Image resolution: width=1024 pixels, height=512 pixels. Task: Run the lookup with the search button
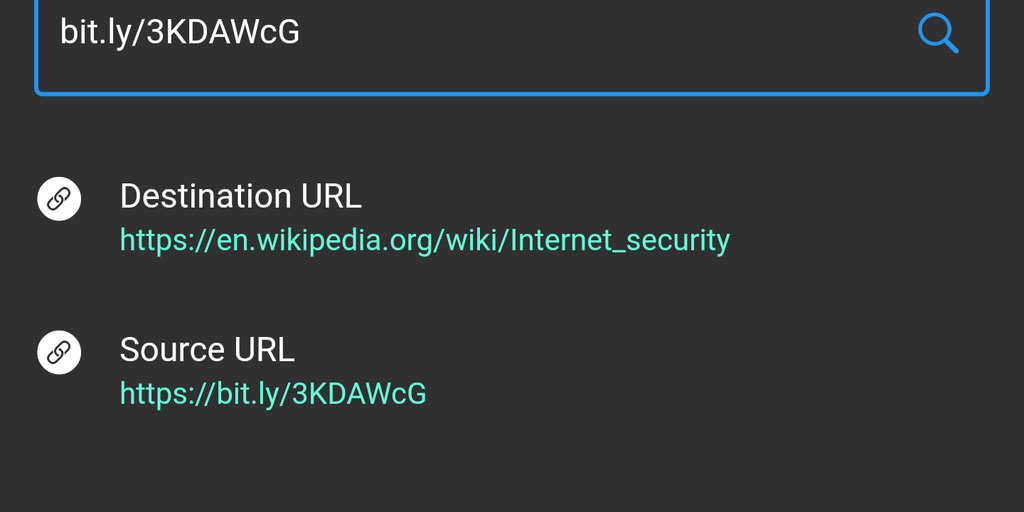point(938,34)
